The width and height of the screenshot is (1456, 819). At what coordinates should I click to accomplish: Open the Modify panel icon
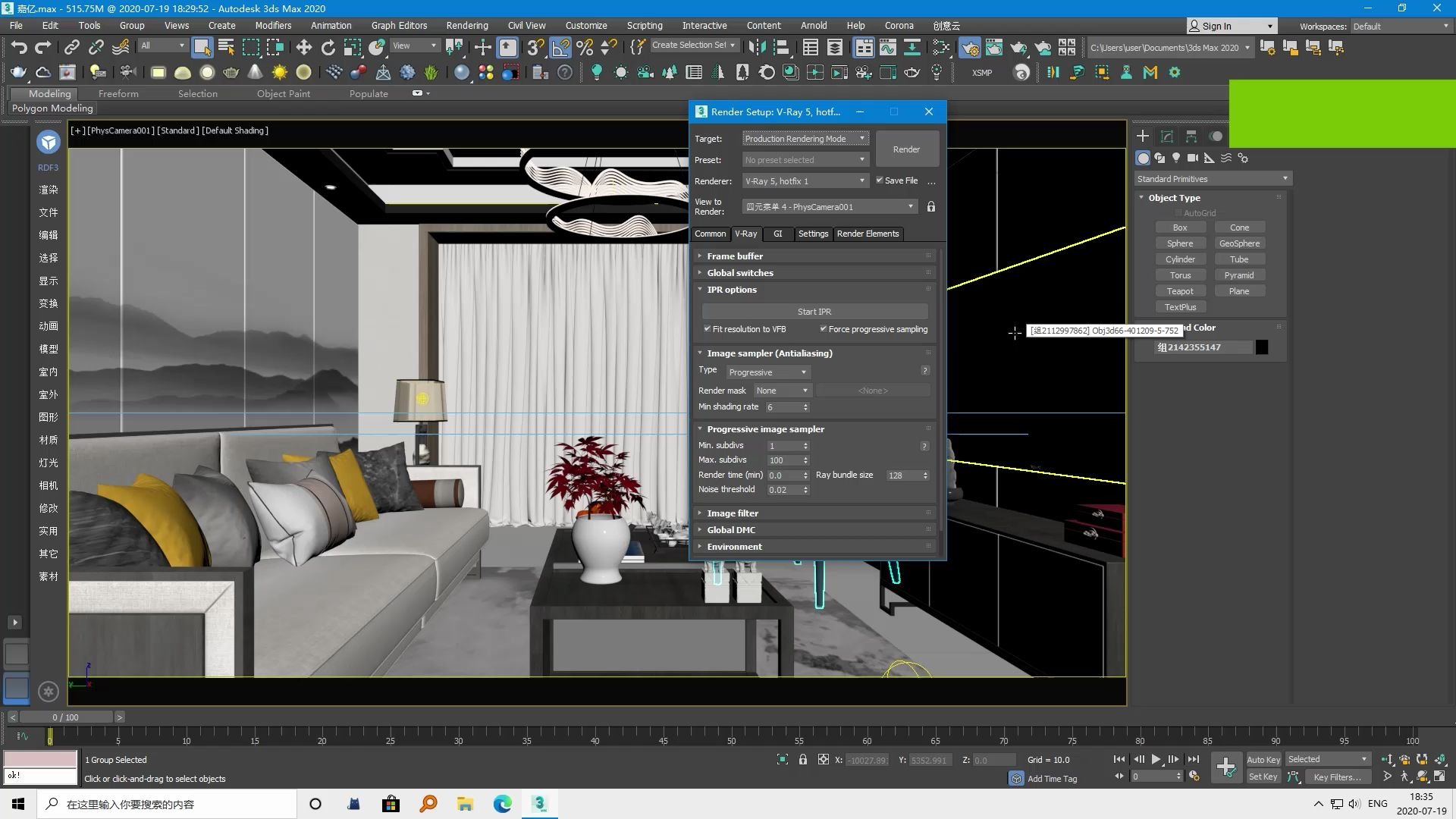[x=1167, y=136]
